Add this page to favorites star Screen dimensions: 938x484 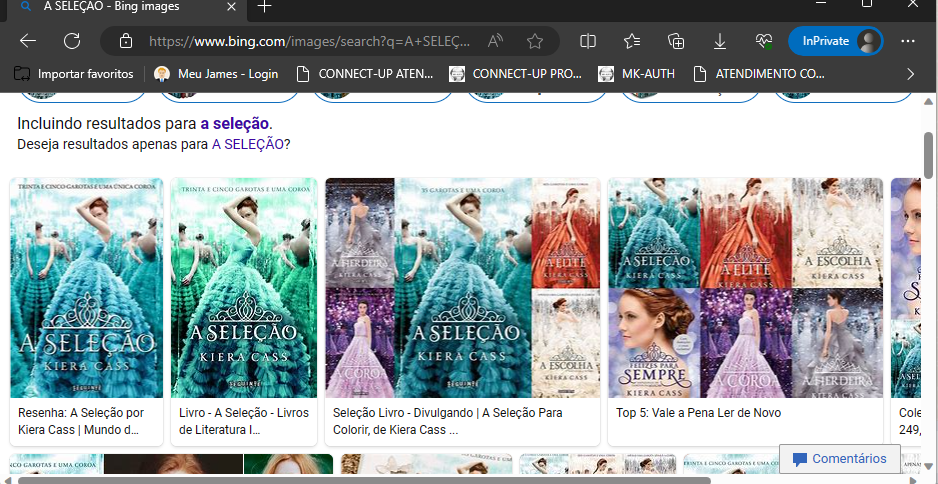point(535,41)
